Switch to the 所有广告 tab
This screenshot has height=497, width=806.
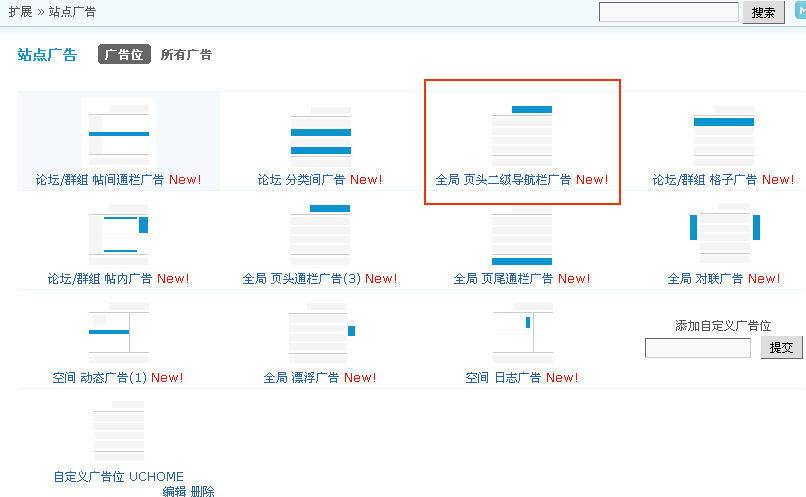click(186, 55)
